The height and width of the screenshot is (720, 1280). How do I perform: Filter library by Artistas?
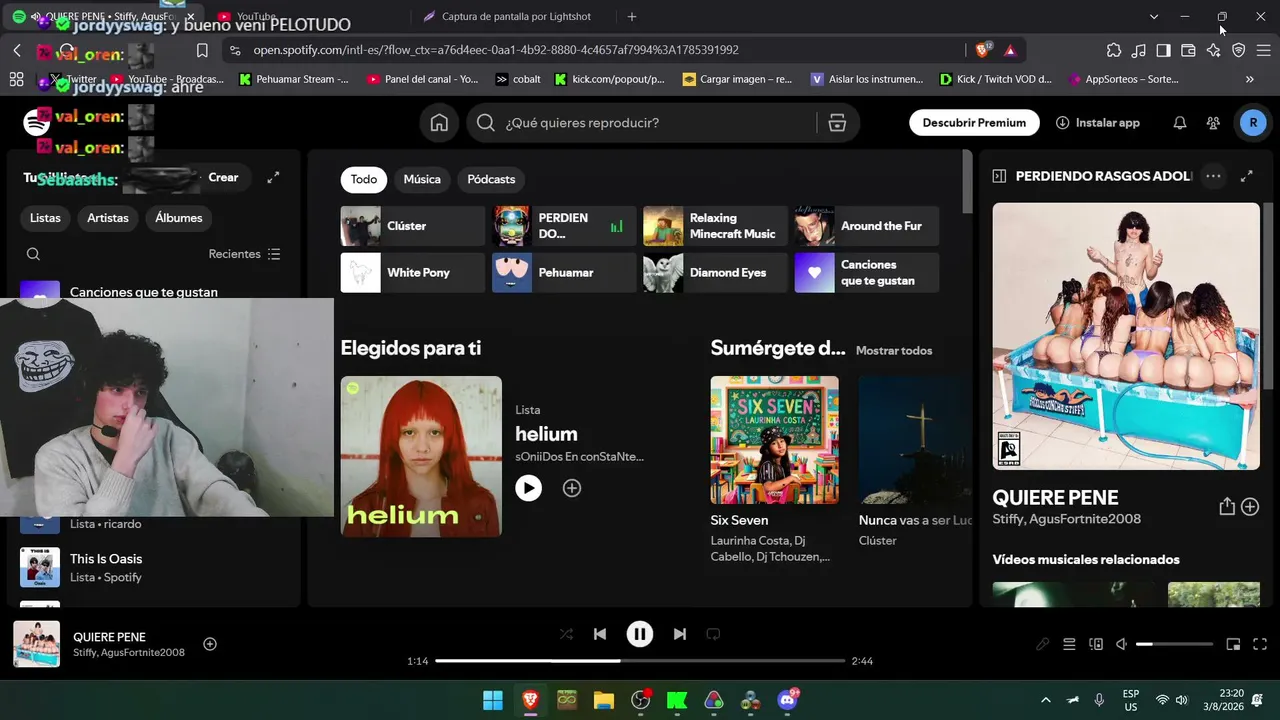click(x=108, y=218)
